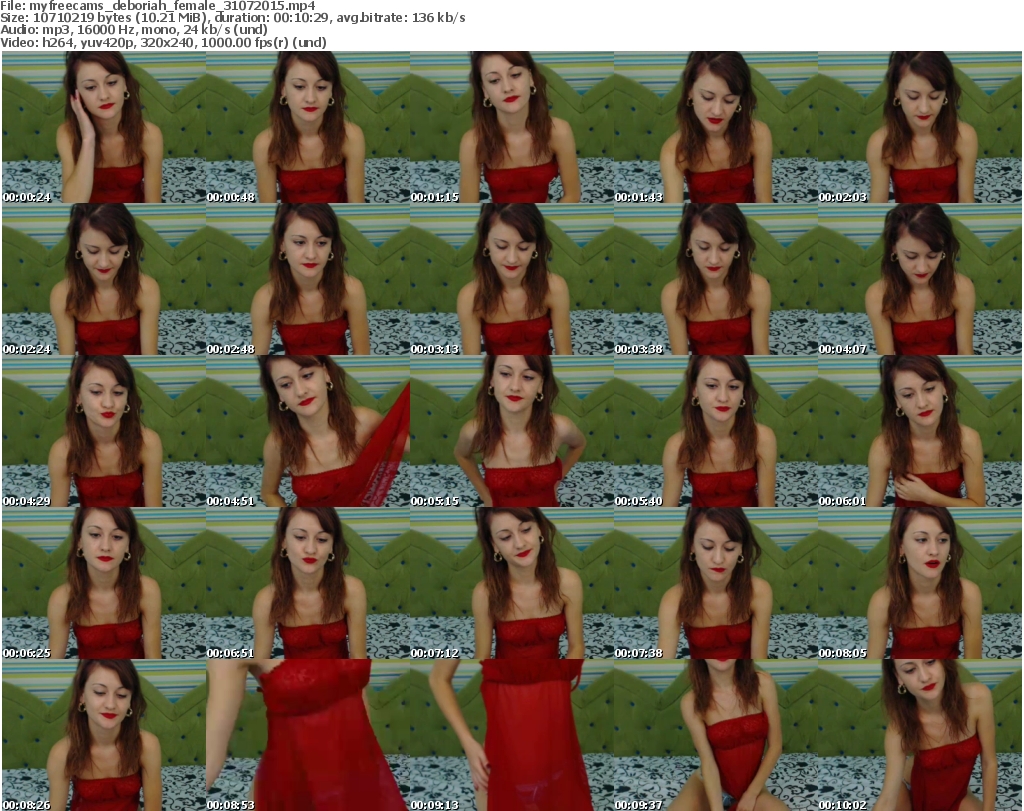Select the thumbnail frame stamped 00:09:13

point(511,735)
